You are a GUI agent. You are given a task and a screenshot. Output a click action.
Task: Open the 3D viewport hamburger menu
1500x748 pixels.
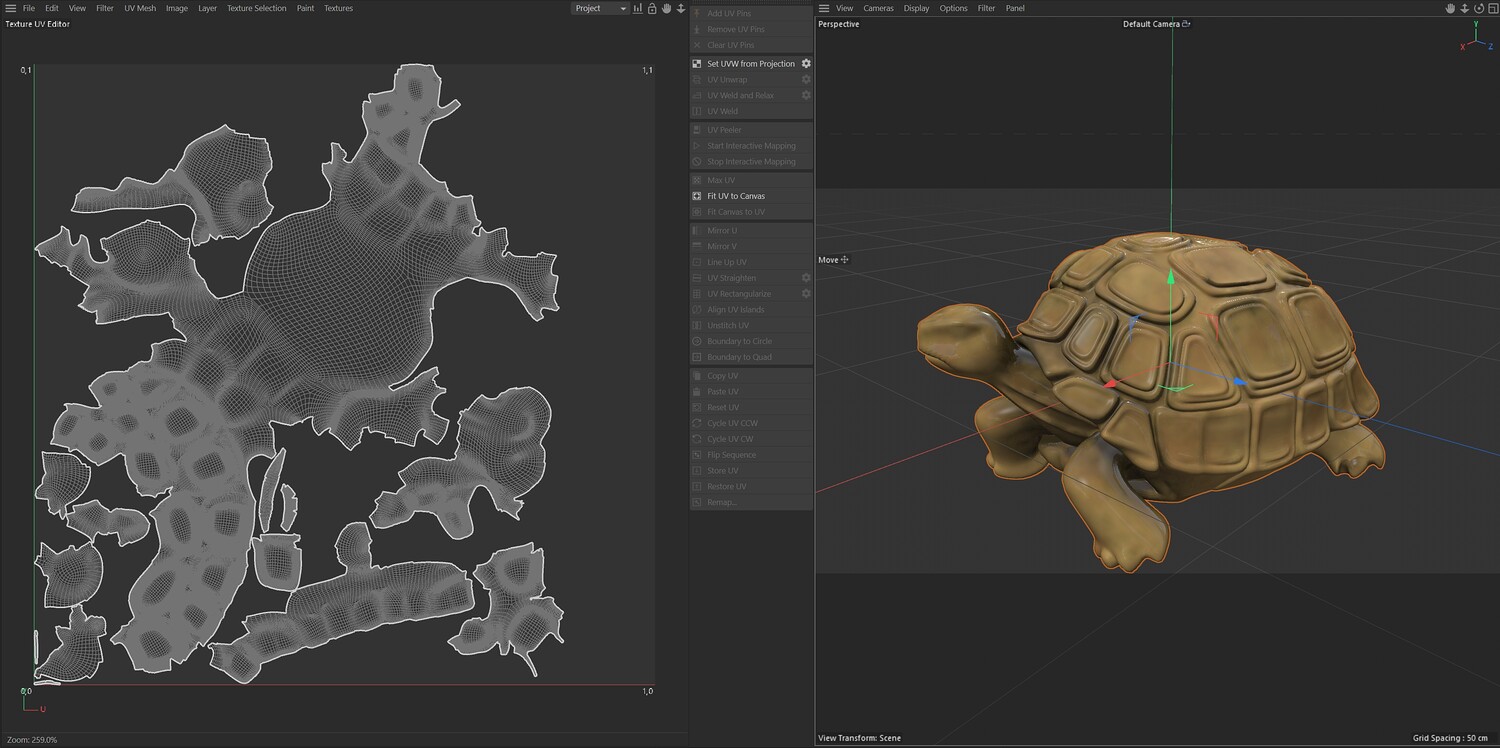[824, 8]
